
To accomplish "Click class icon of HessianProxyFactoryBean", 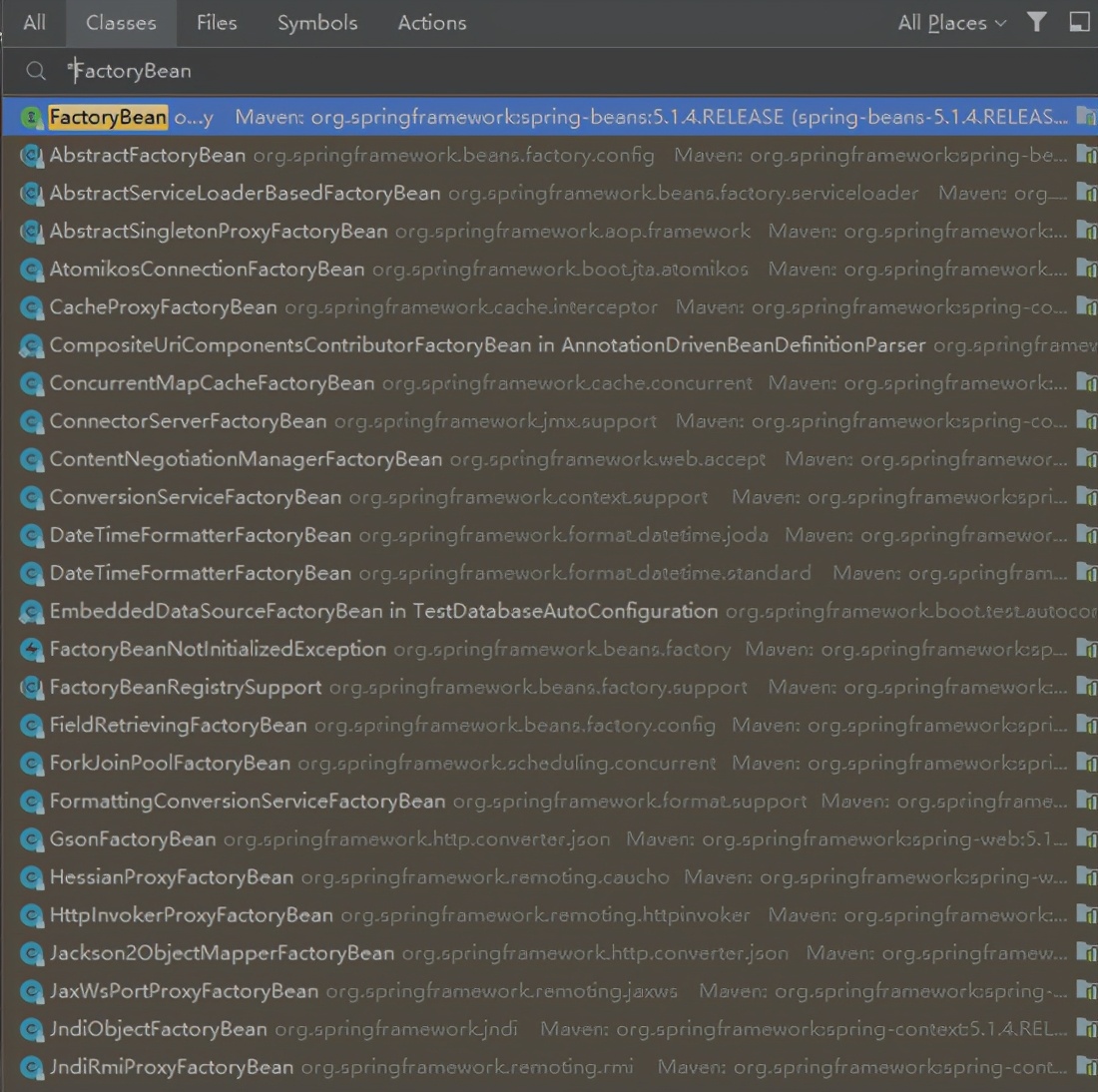I will 32,877.
